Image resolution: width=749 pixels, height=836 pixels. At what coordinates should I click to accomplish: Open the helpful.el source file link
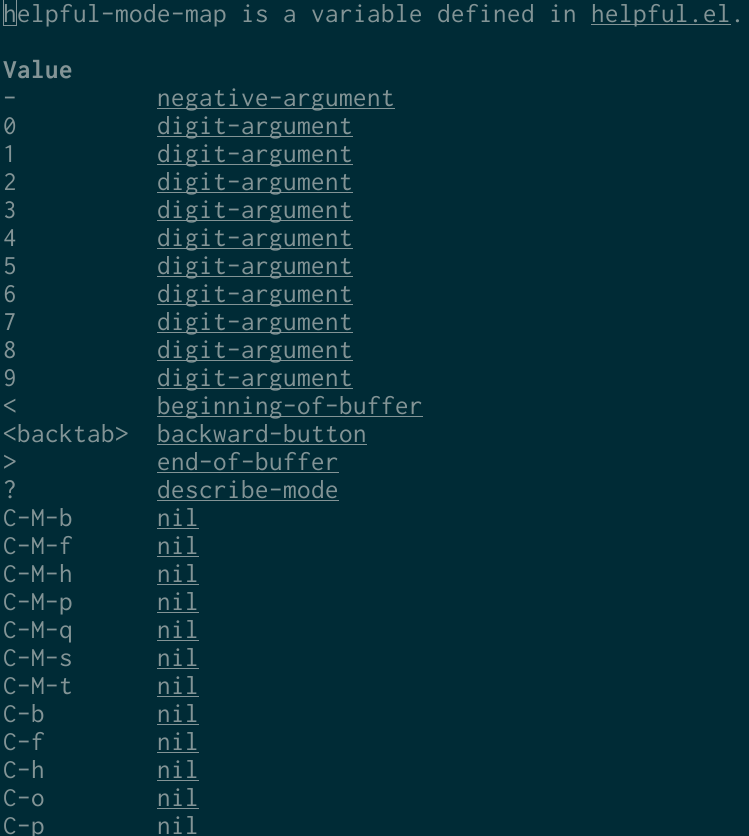coord(661,14)
